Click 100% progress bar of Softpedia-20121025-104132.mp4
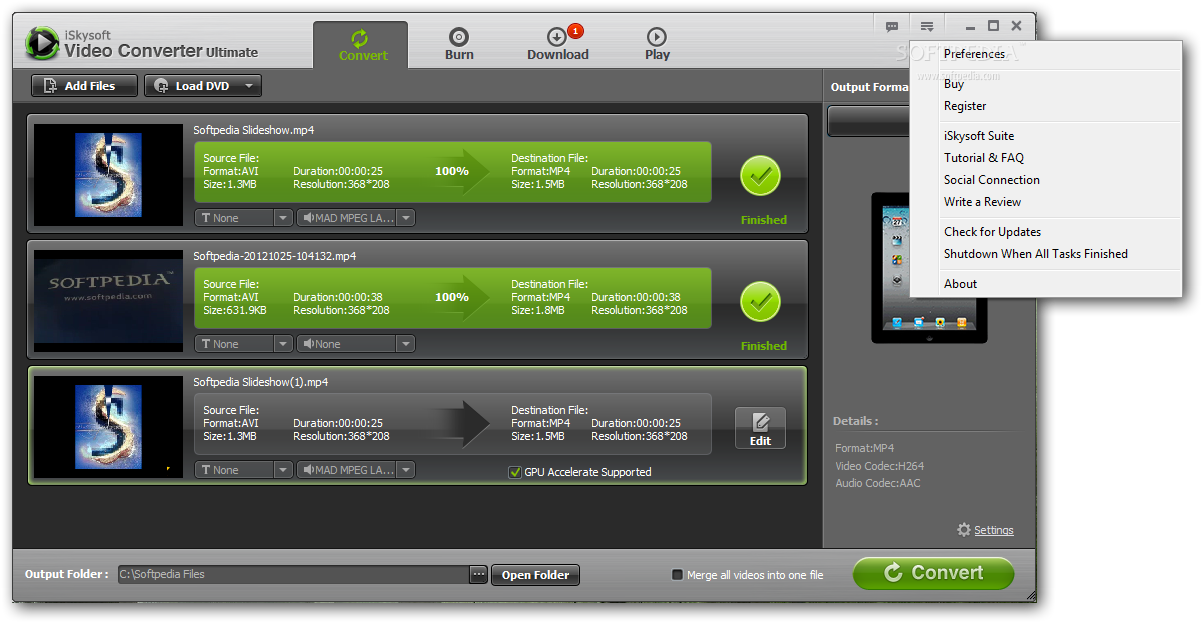The width and height of the screenshot is (1203, 623). 452,298
